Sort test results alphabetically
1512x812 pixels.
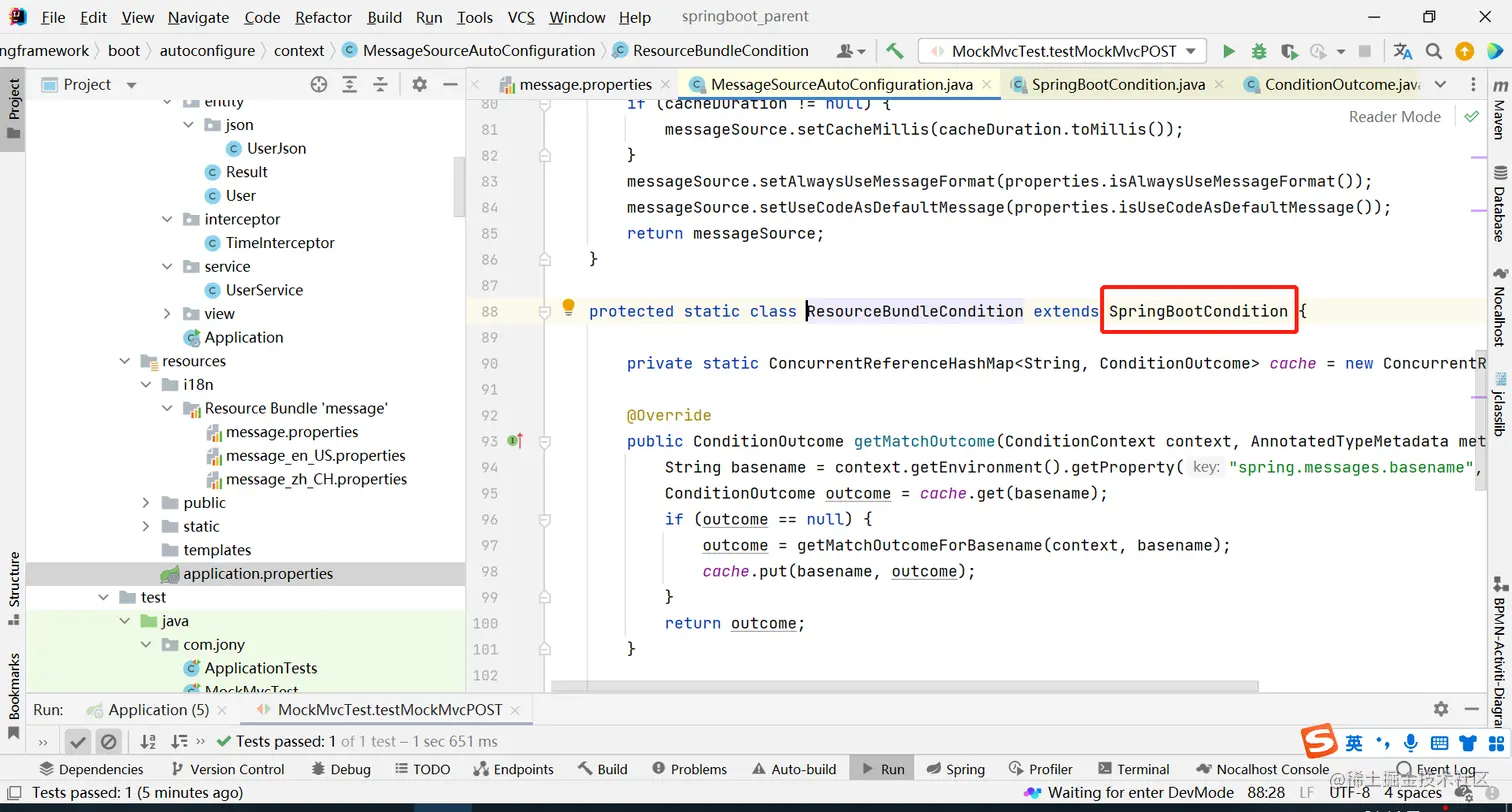[x=148, y=741]
